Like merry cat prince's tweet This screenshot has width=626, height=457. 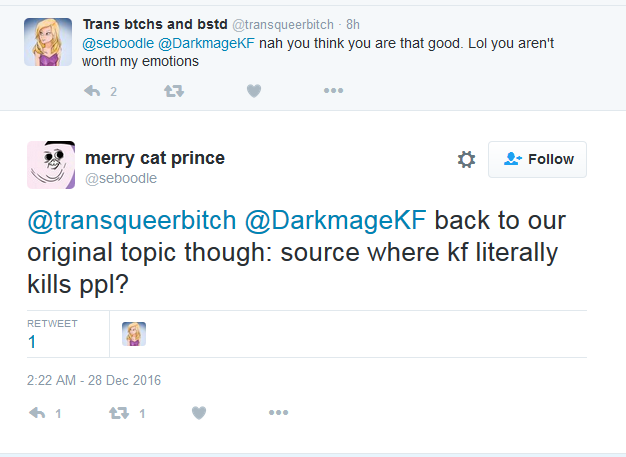tap(199, 413)
